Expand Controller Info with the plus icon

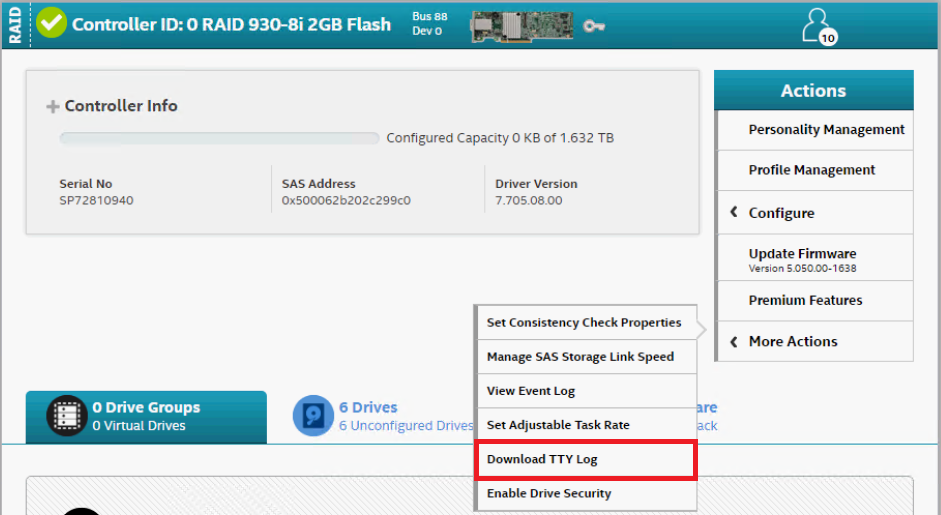click(x=53, y=107)
